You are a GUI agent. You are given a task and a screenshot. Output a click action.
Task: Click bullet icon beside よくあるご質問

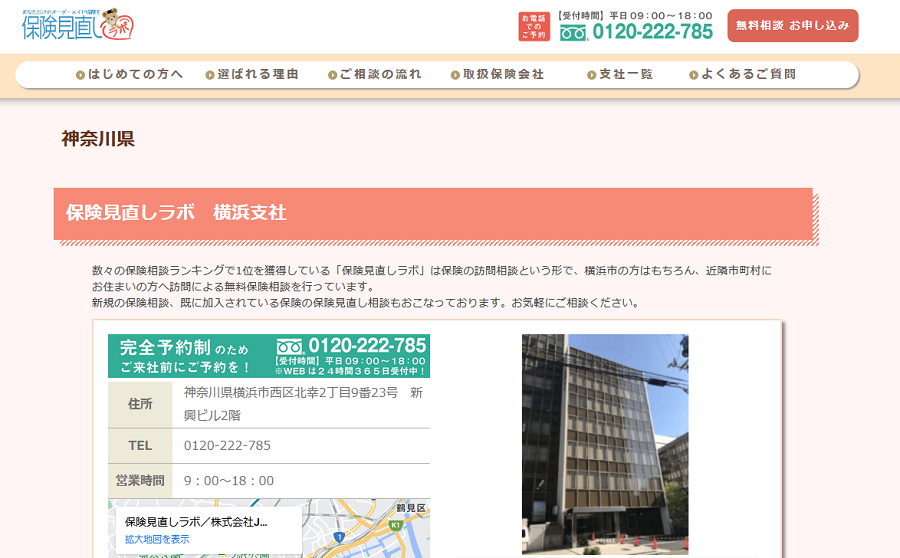click(693, 75)
